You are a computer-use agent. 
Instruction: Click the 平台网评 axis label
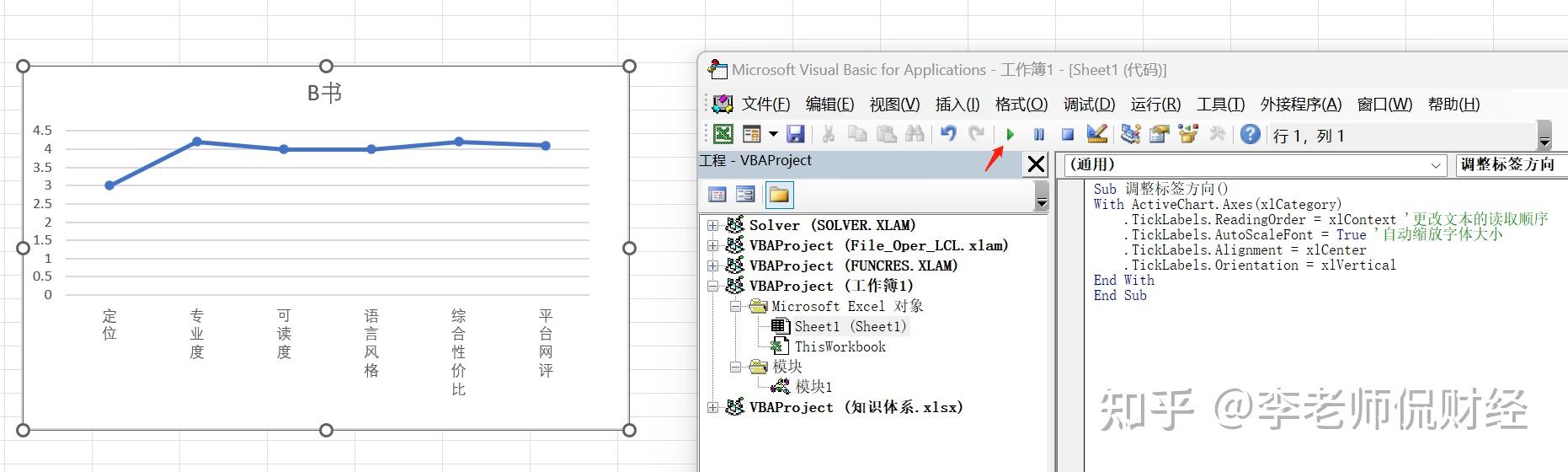(x=546, y=343)
